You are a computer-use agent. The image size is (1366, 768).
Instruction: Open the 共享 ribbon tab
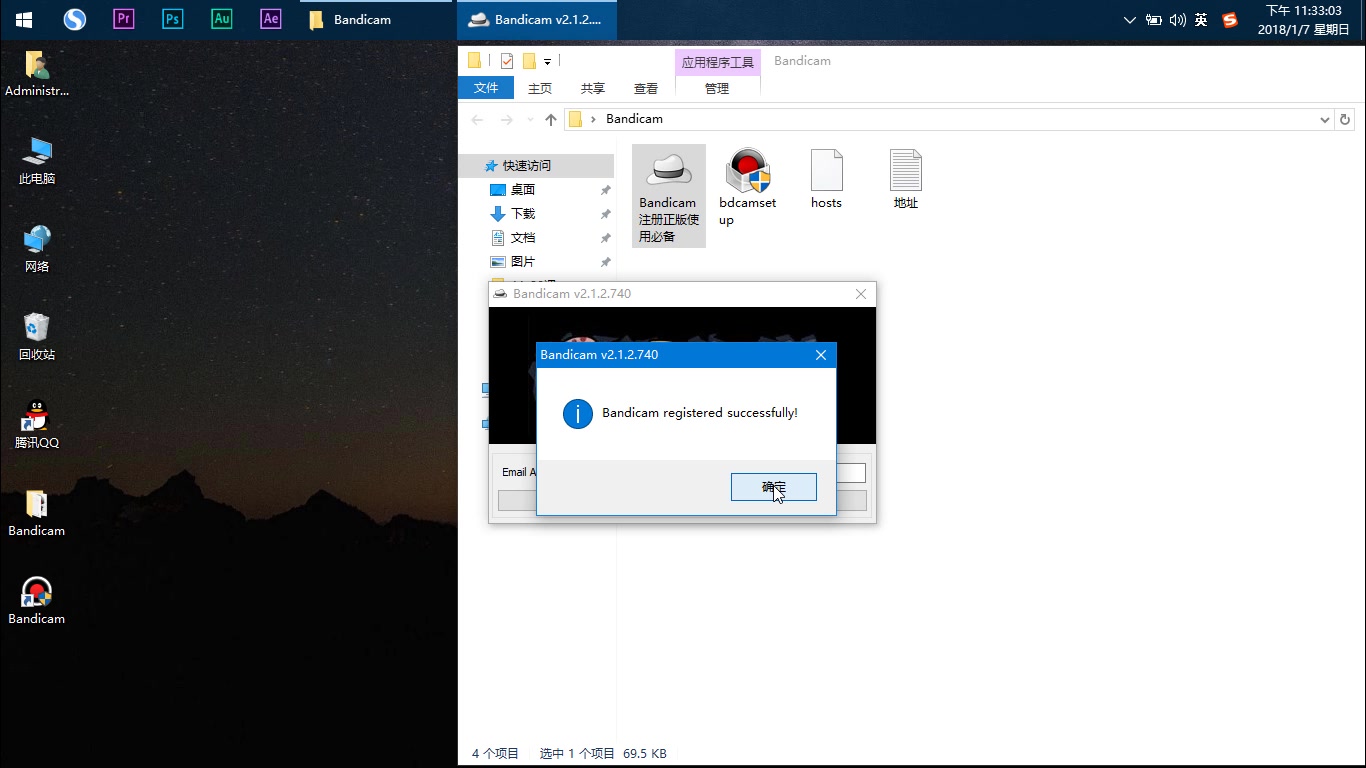[593, 88]
